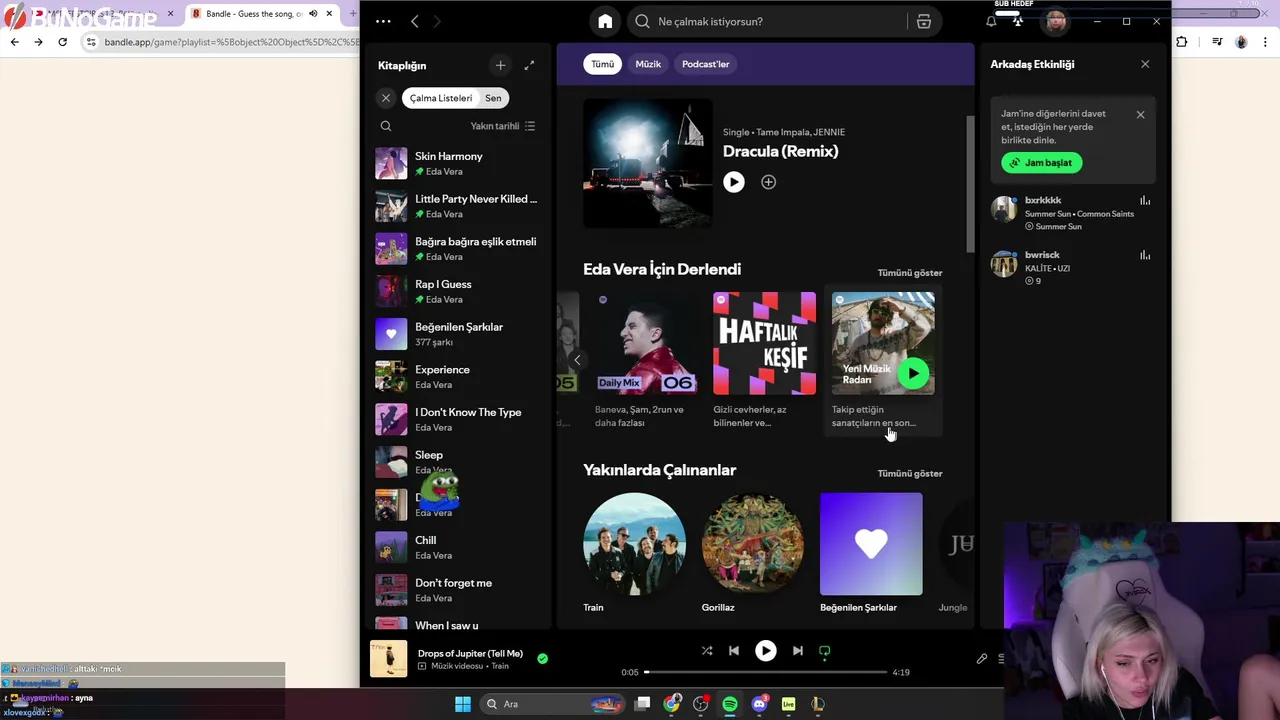The image size is (1280, 720).
Task: Open the Haftalık Keşif playlist card
Action: 764,360
